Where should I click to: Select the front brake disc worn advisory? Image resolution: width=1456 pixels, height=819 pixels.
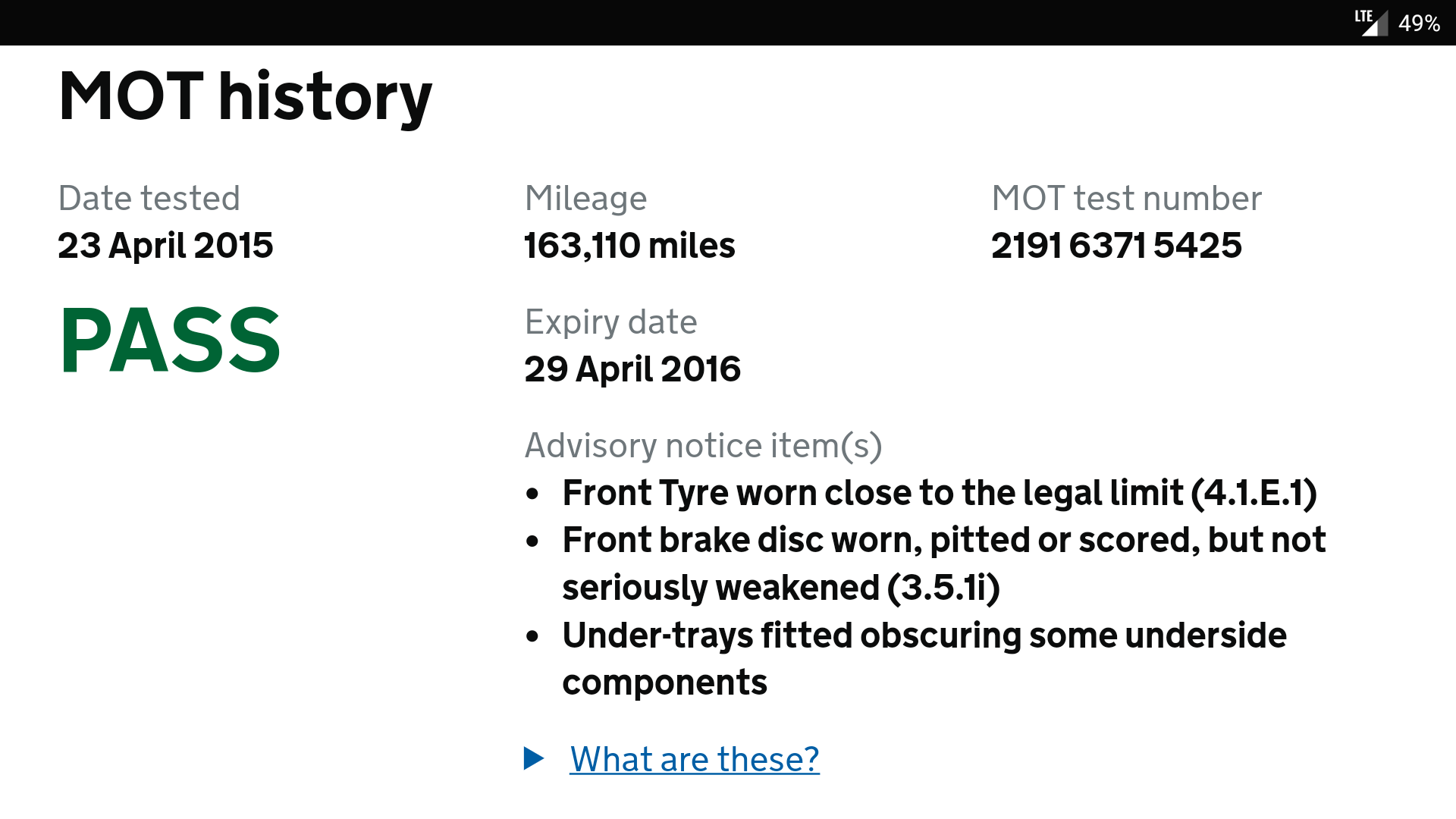click(x=943, y=563)
